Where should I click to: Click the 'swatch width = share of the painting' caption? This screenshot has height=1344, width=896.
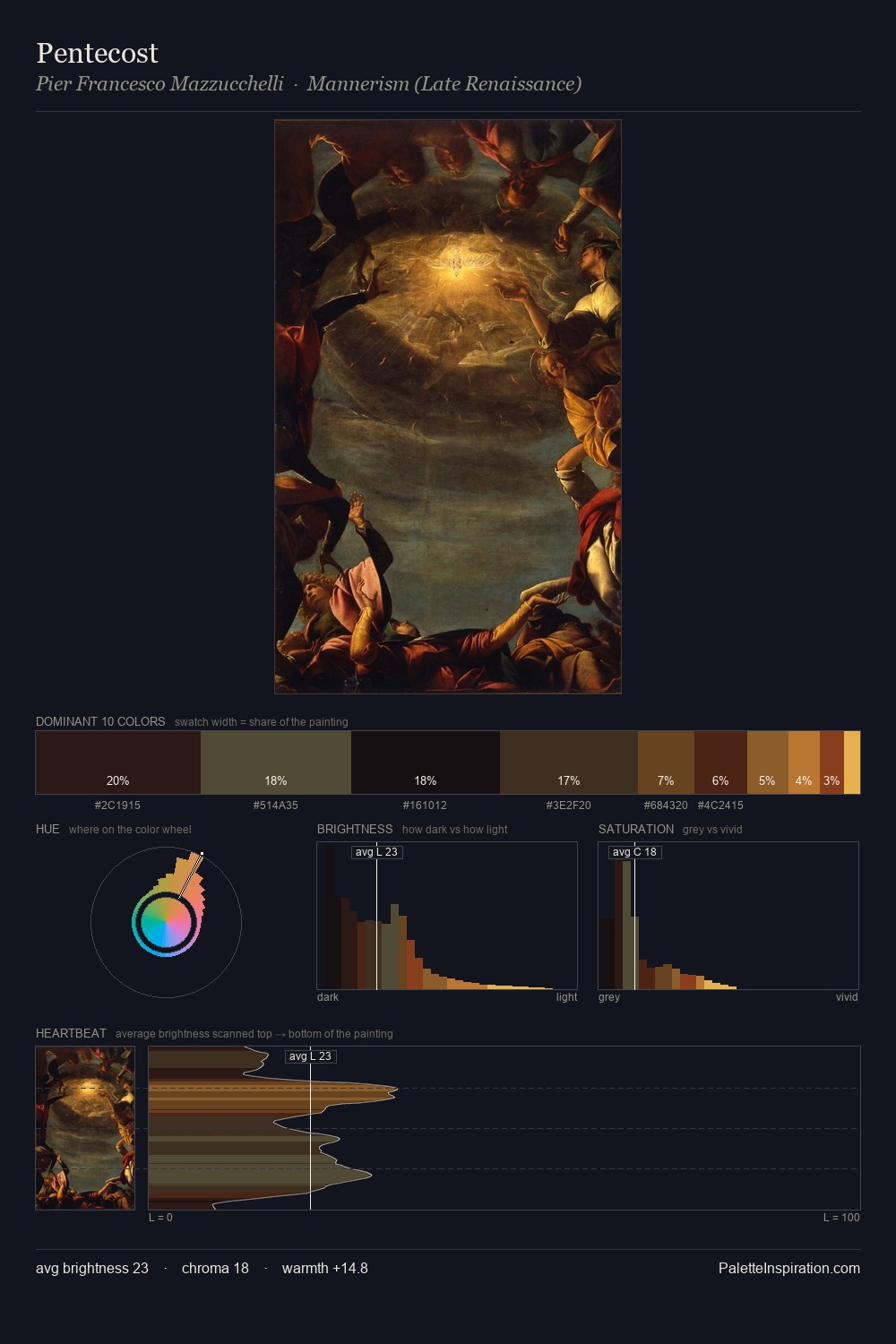tap(262, 722)
